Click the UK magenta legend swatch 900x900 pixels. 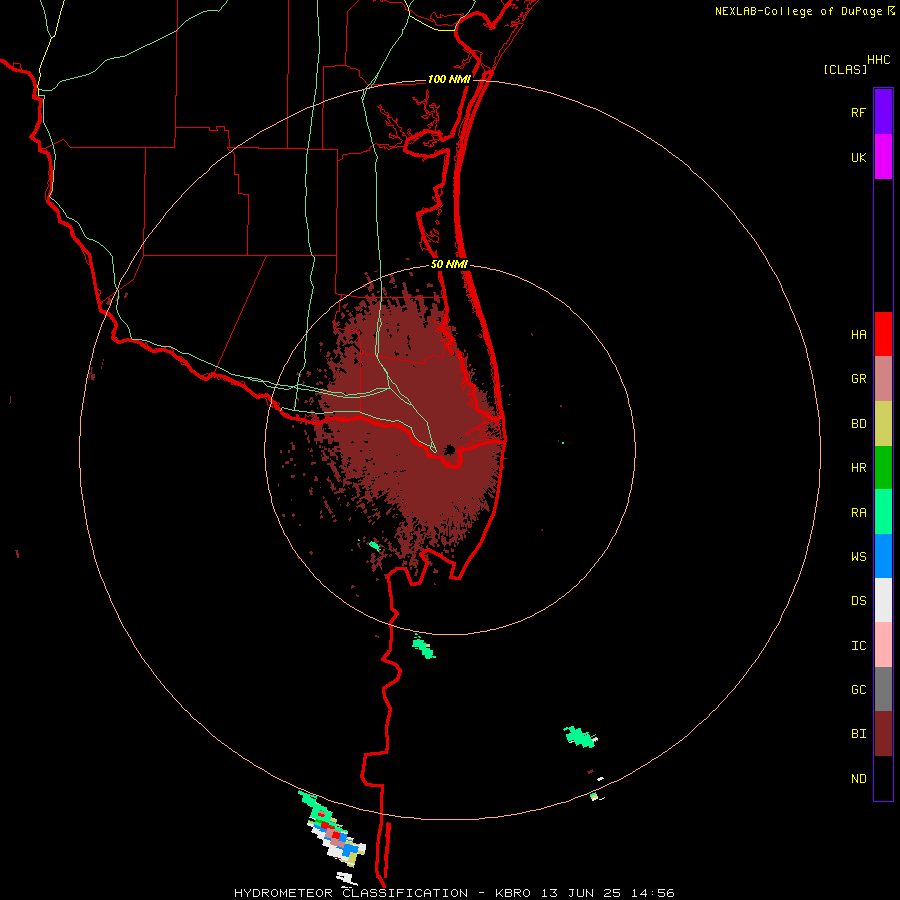tap(883, 156)
